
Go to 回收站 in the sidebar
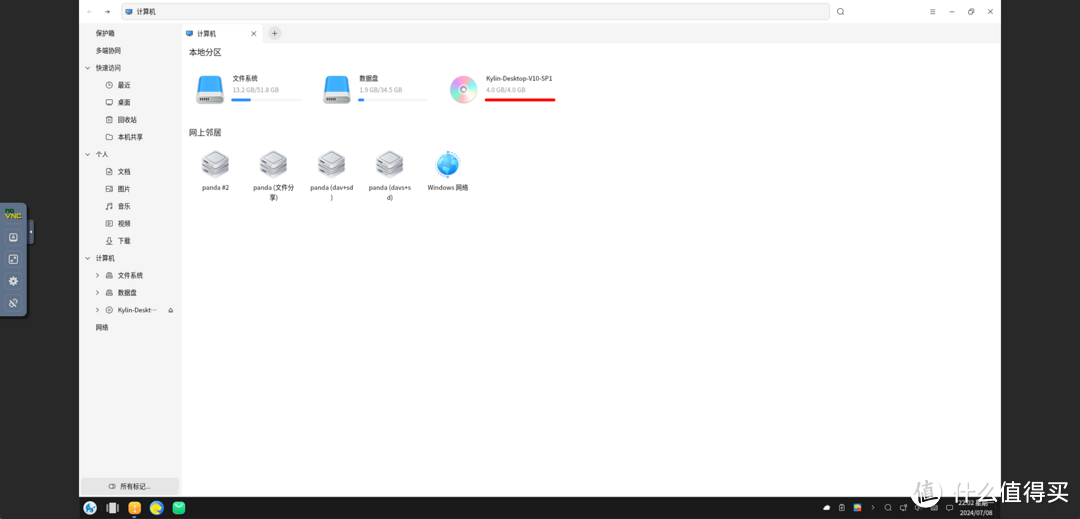click(126, 120)
